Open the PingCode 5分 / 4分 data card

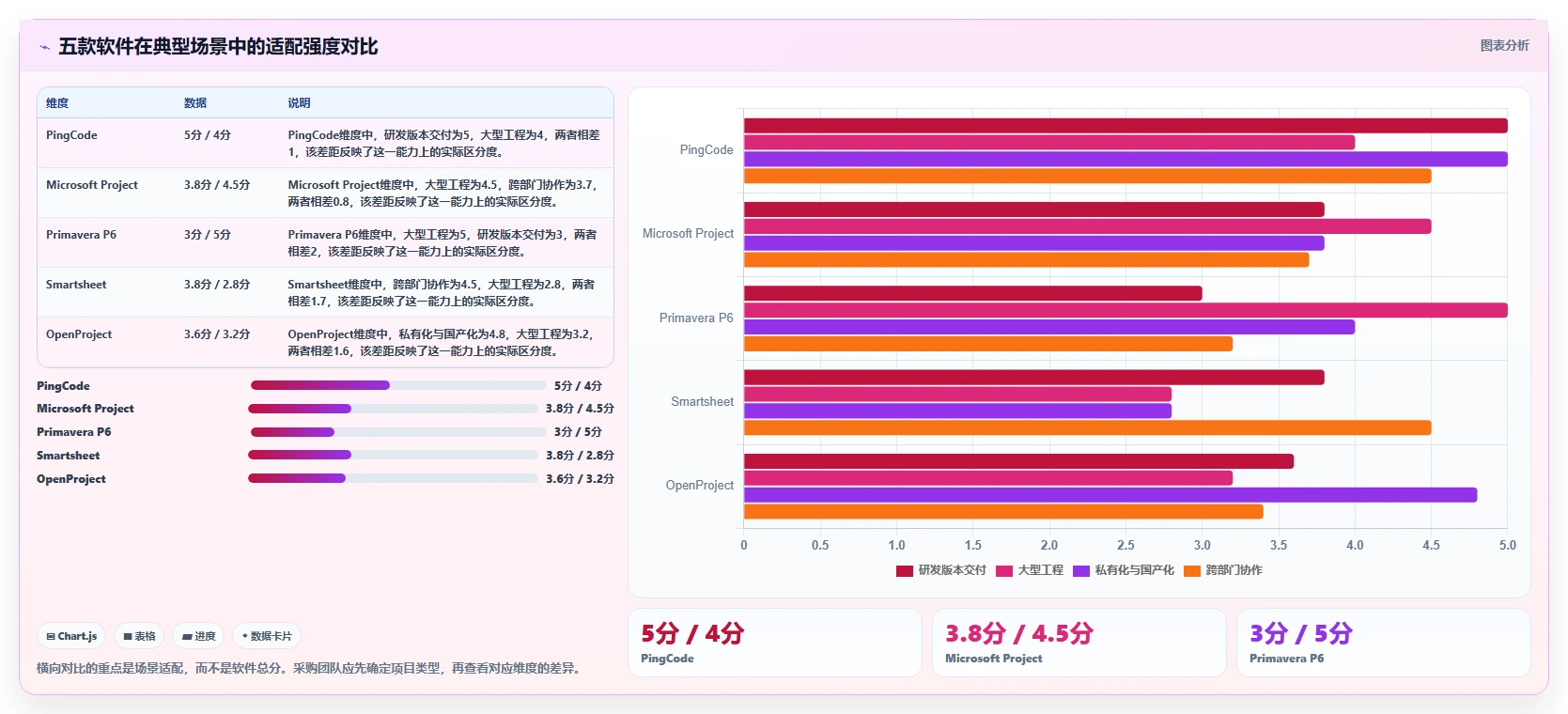775,643
